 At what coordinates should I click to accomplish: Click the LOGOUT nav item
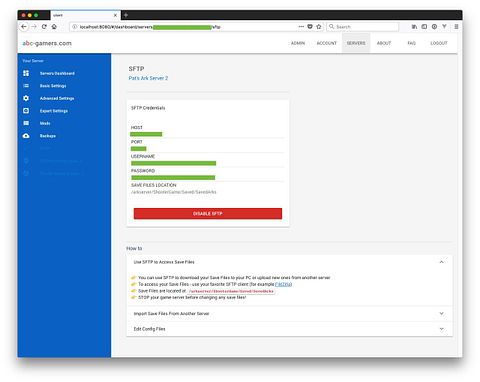coord(439,43)
